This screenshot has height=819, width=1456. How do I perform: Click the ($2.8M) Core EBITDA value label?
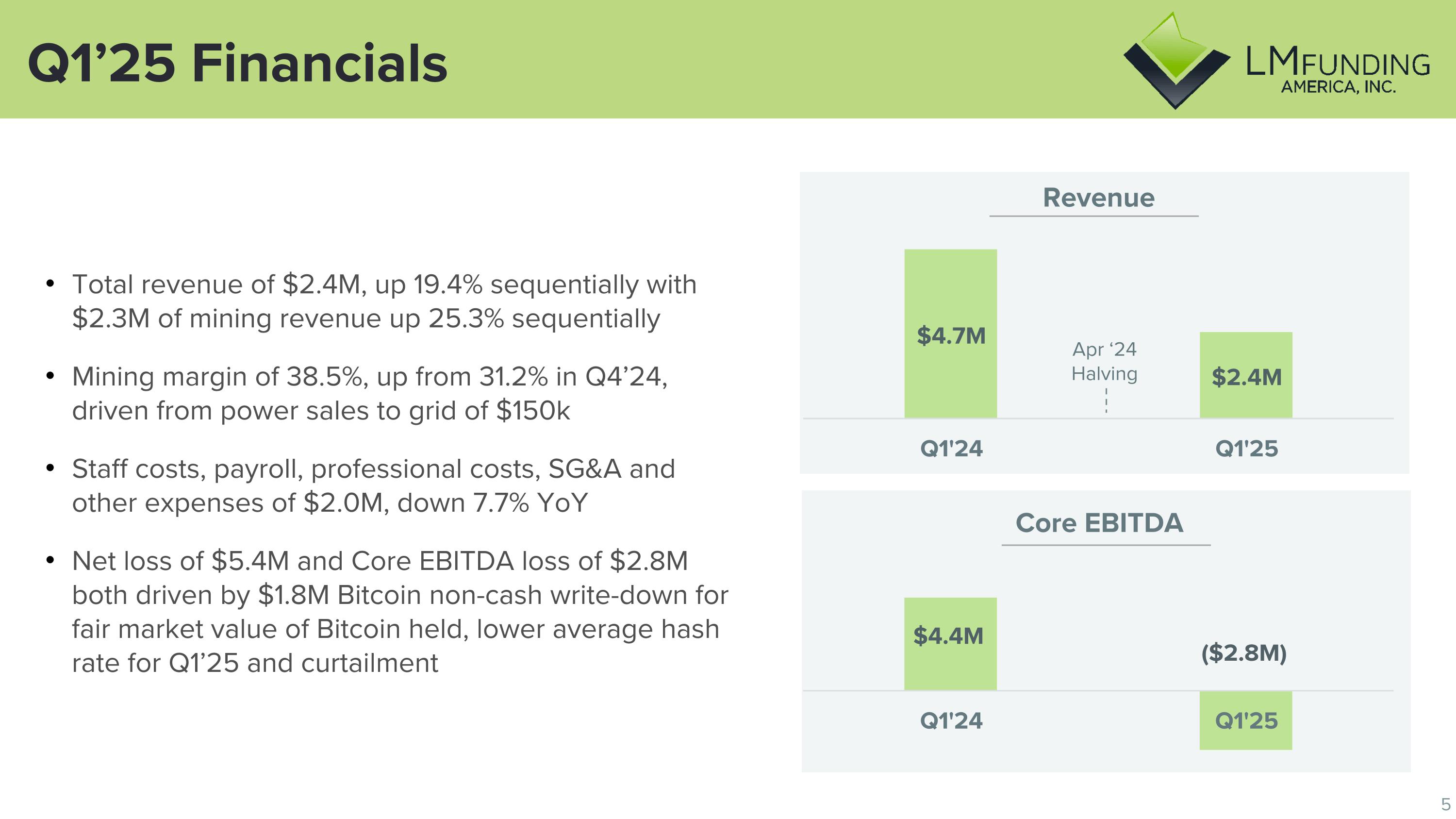[1244, 653]
